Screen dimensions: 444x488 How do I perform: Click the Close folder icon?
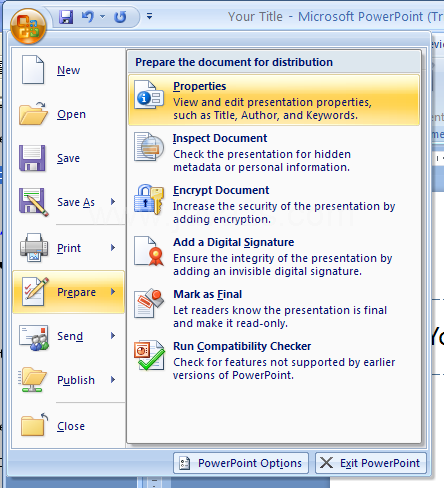(x=34, y=424)
